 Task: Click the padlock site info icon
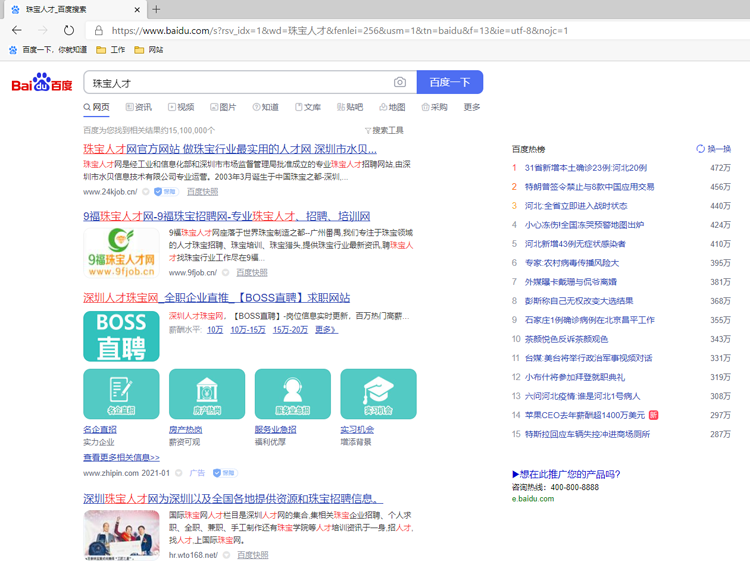[x=99, y=30]
